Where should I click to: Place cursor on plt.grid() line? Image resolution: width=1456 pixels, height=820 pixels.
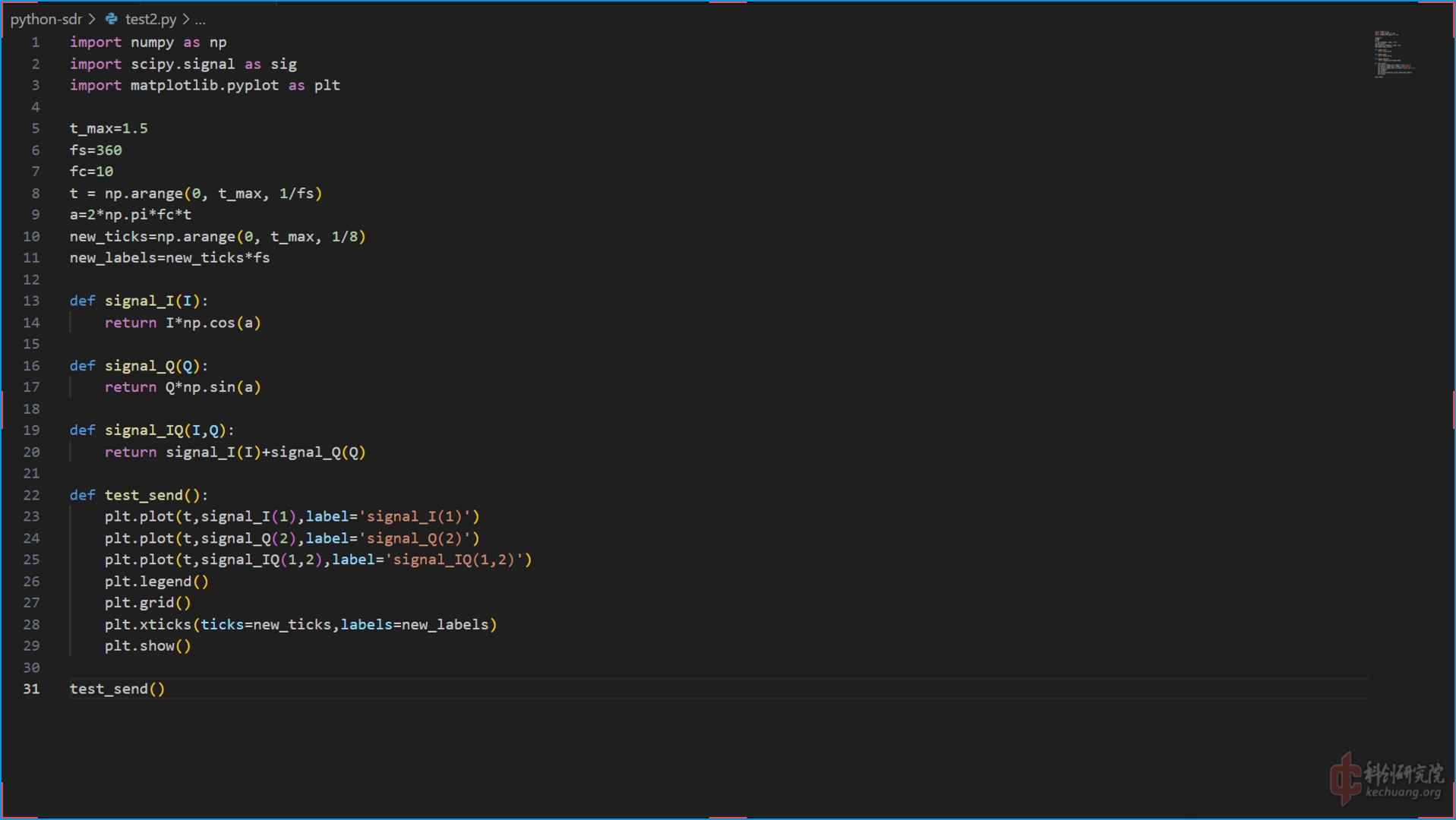[147, 603]
